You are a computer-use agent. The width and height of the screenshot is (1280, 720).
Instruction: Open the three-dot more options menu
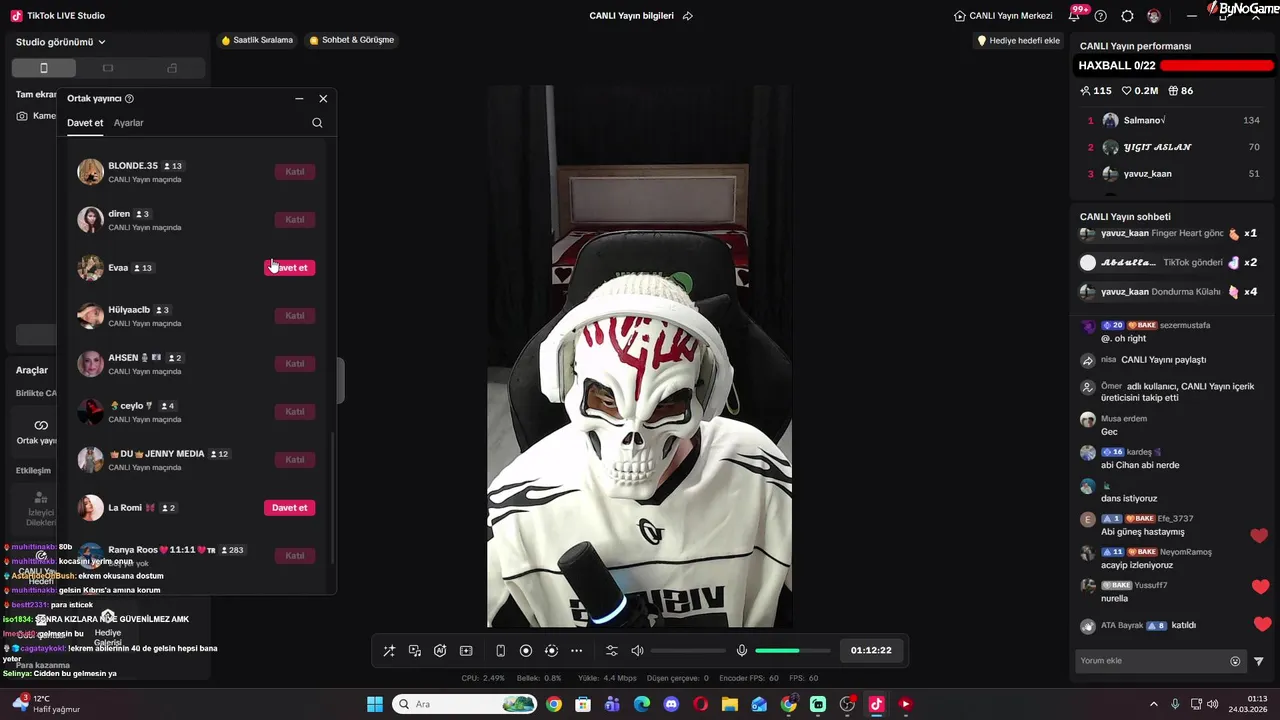576,651
